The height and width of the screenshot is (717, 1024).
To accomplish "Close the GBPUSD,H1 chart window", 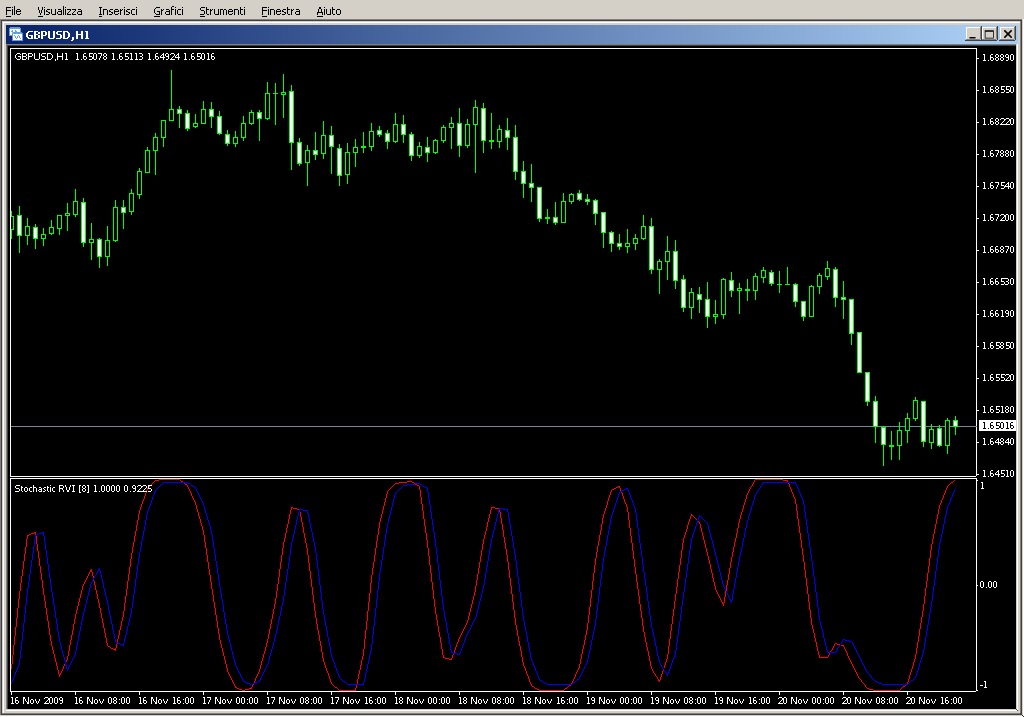I will (1008, 34).
